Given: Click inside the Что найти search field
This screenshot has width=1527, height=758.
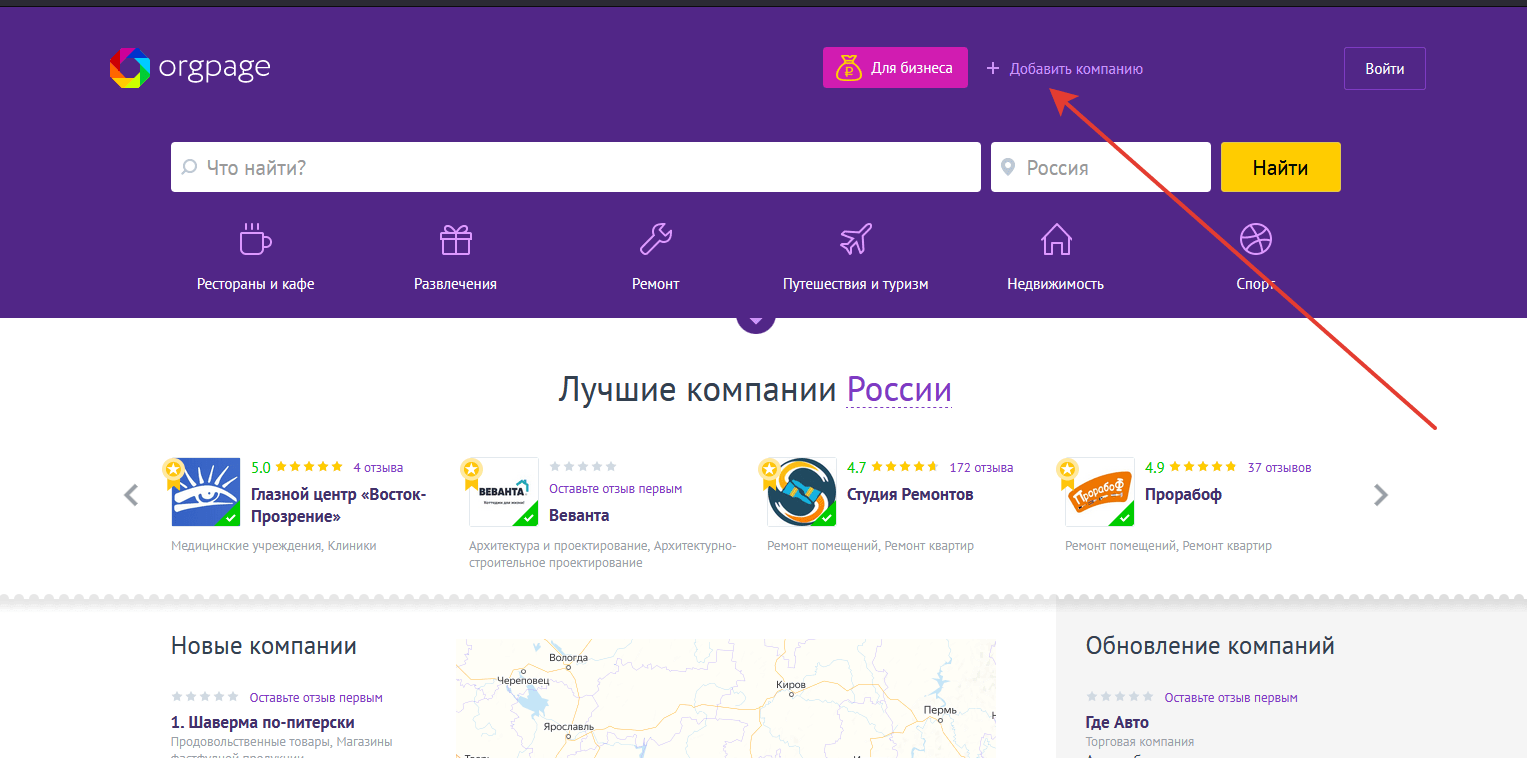Looking at the screenshot, I should click(x=500, y=167).
